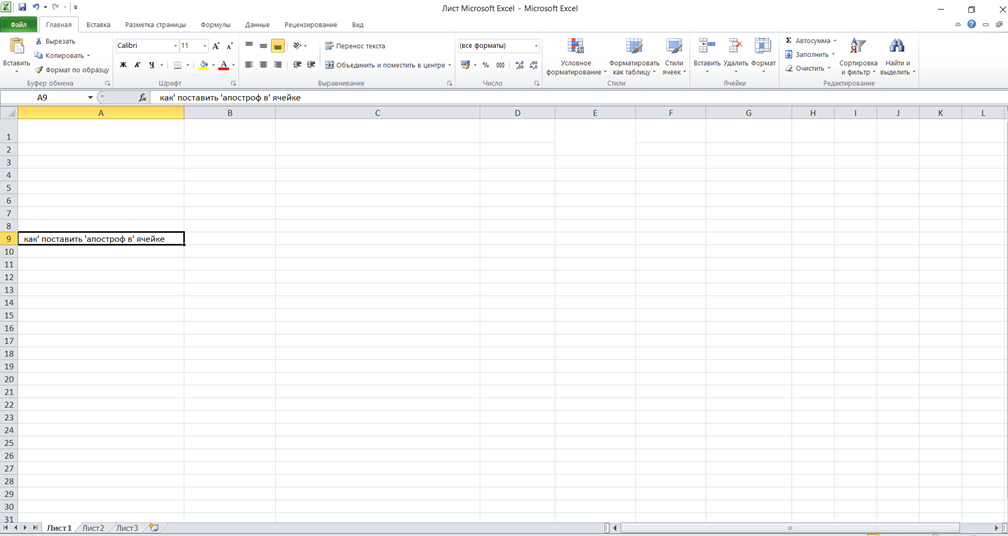Click the Format Painter (Формат по образцу) button
1008x536 pixels.
coord(72,70)
